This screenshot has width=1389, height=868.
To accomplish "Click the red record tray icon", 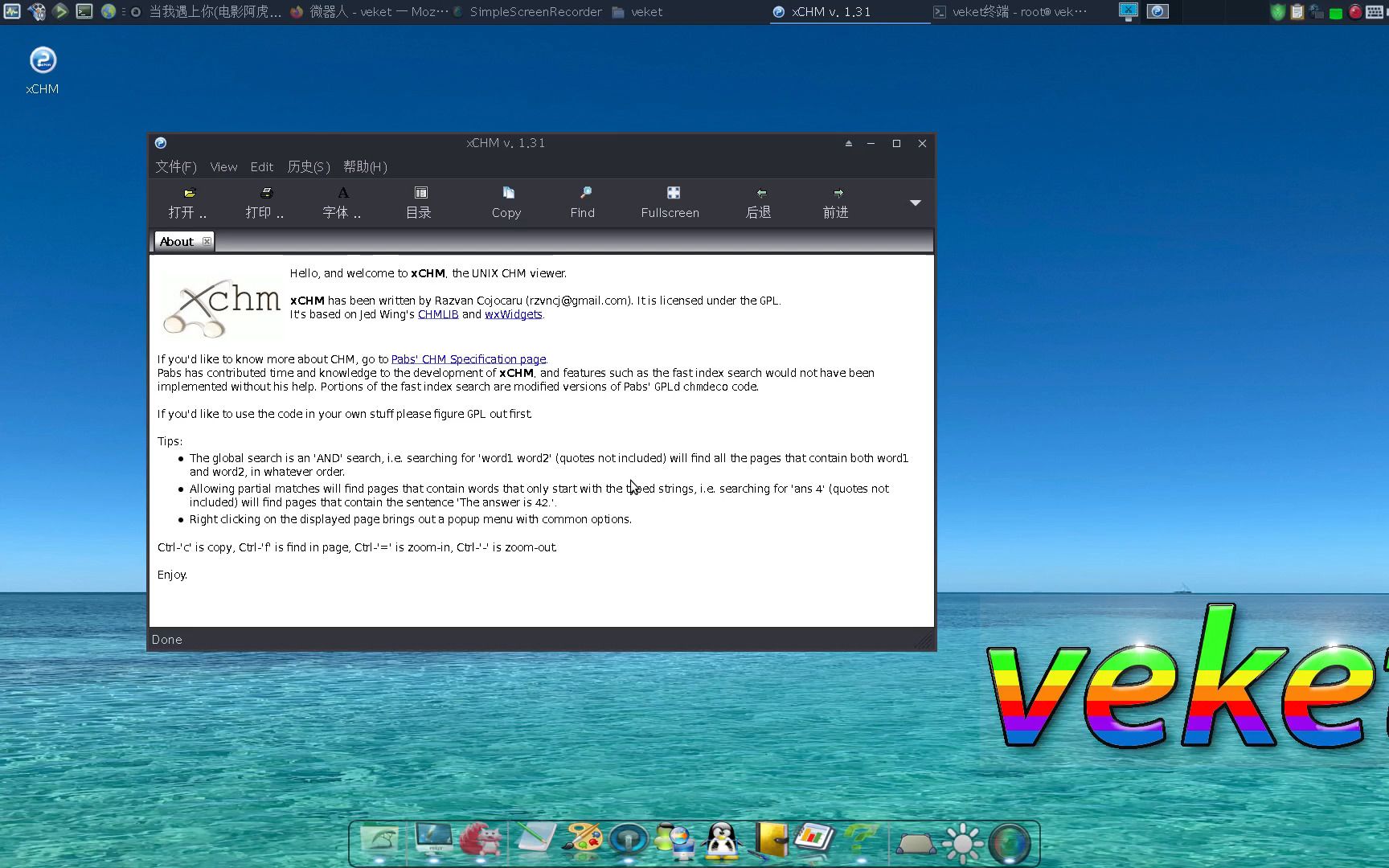I will click(x=1355, y=12).
